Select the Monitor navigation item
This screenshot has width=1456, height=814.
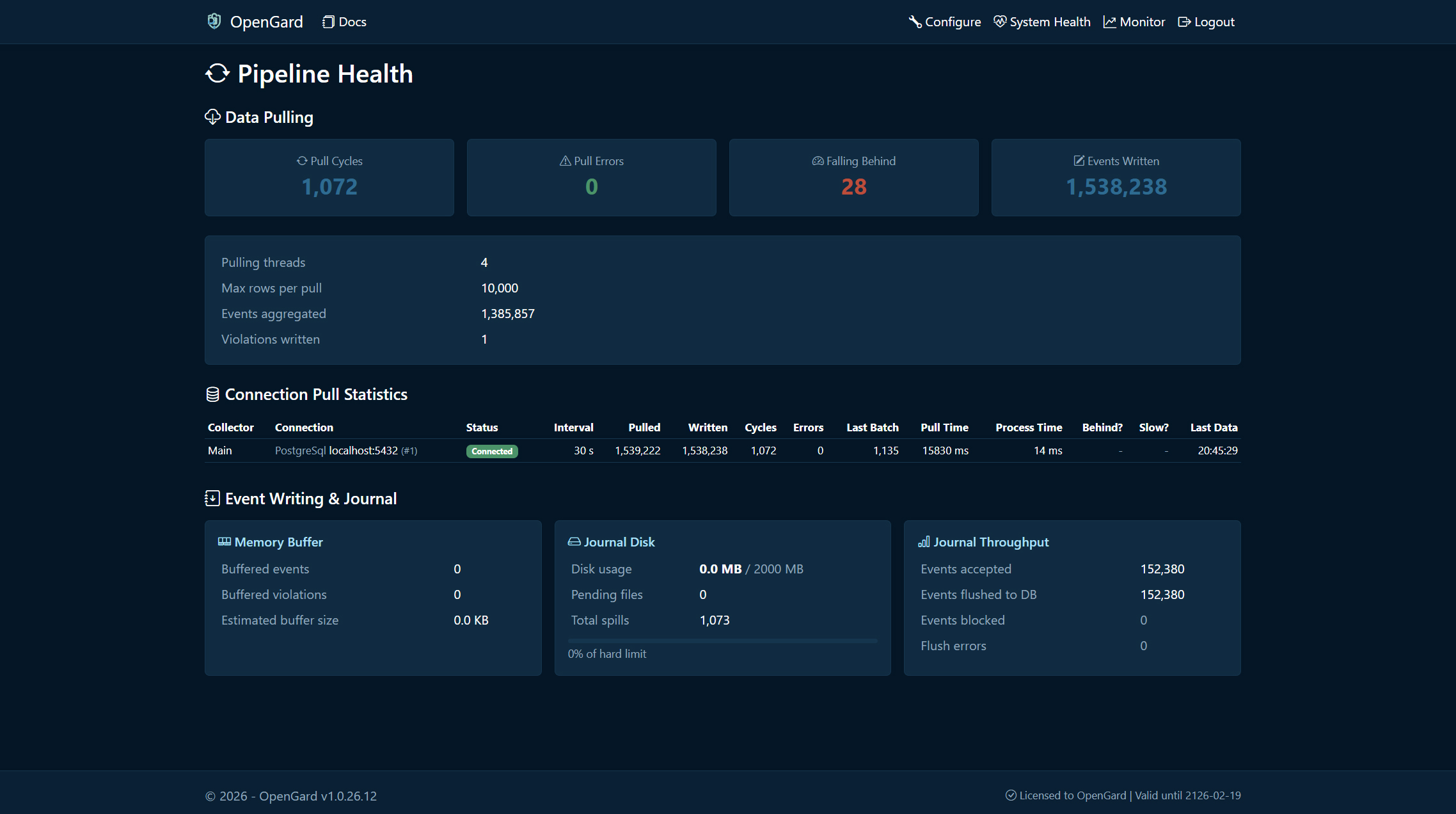click(1134, 21)
